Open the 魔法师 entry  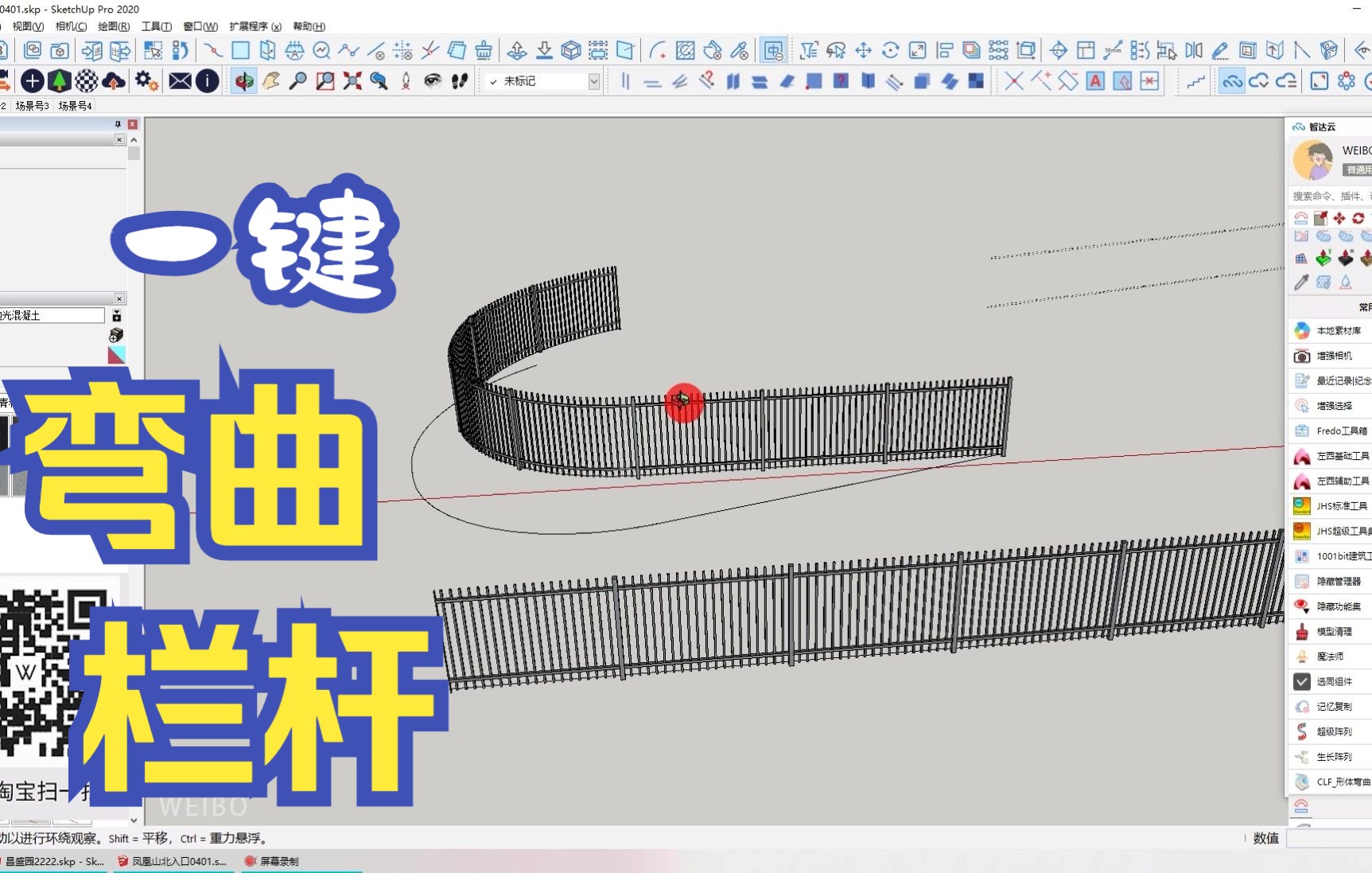point(1330,657)
